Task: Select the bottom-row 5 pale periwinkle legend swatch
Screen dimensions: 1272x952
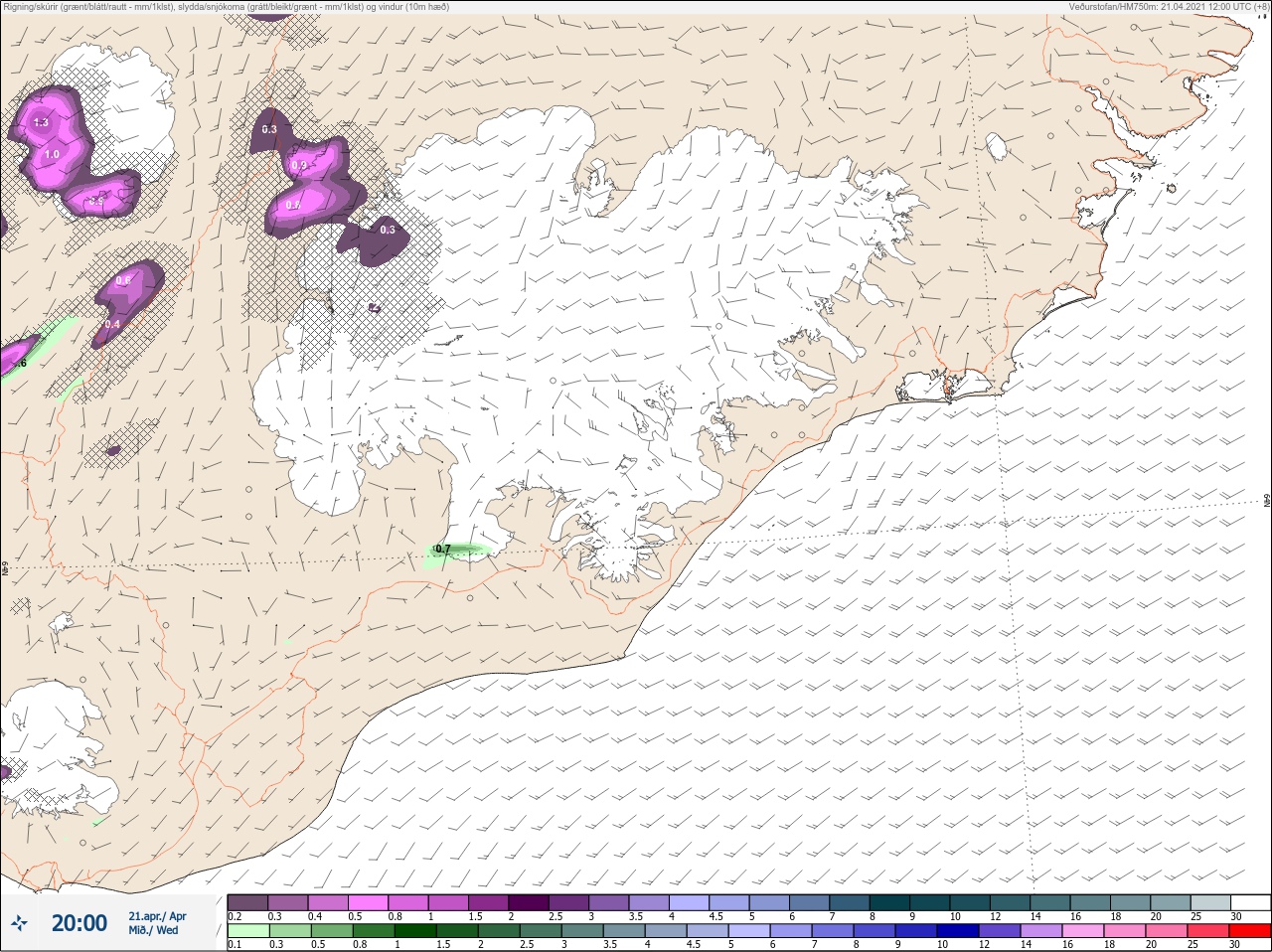Action: pos(748,931)
